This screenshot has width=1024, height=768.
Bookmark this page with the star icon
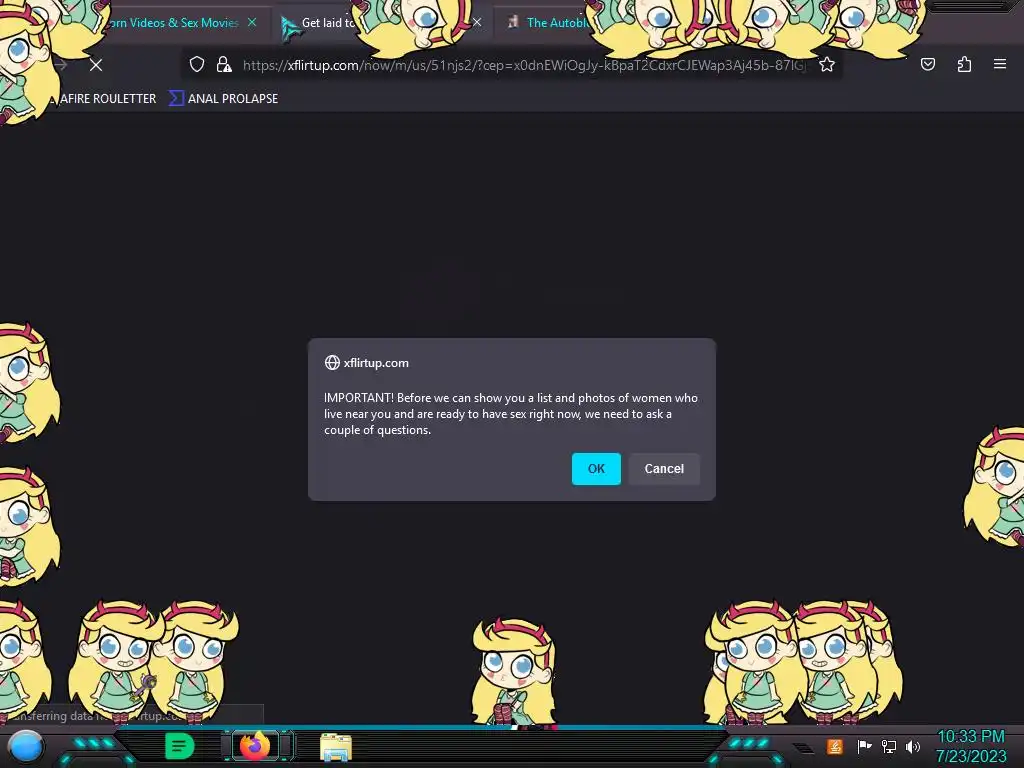click(827, 65)
